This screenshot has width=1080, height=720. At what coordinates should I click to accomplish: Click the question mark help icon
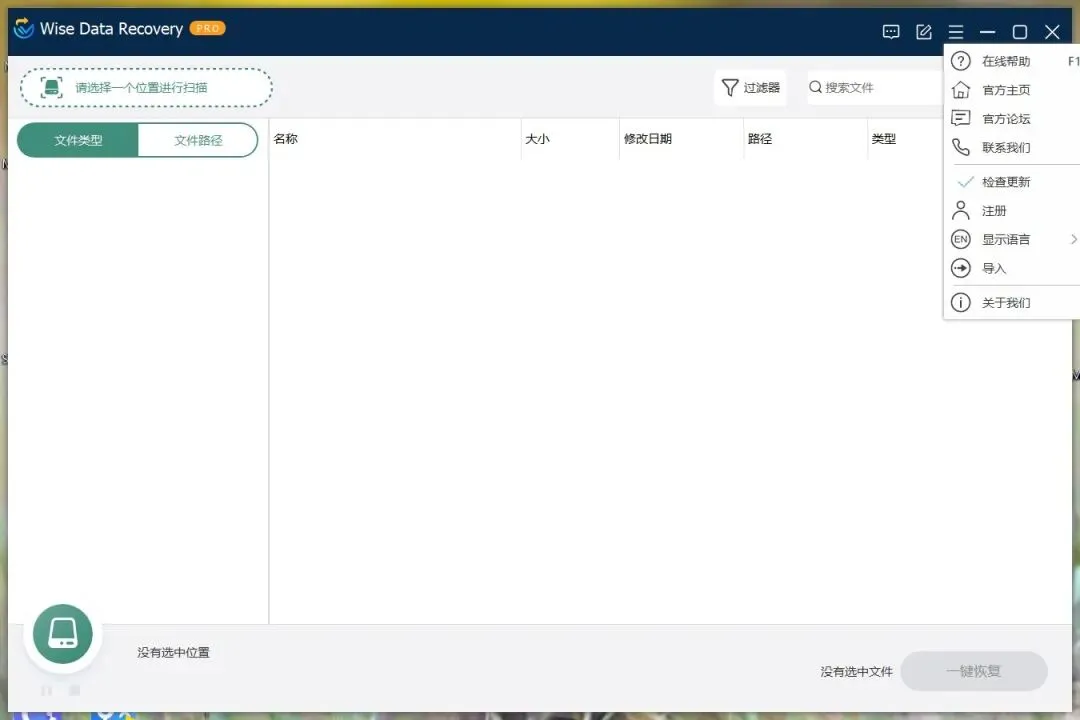tap(960, 61)
